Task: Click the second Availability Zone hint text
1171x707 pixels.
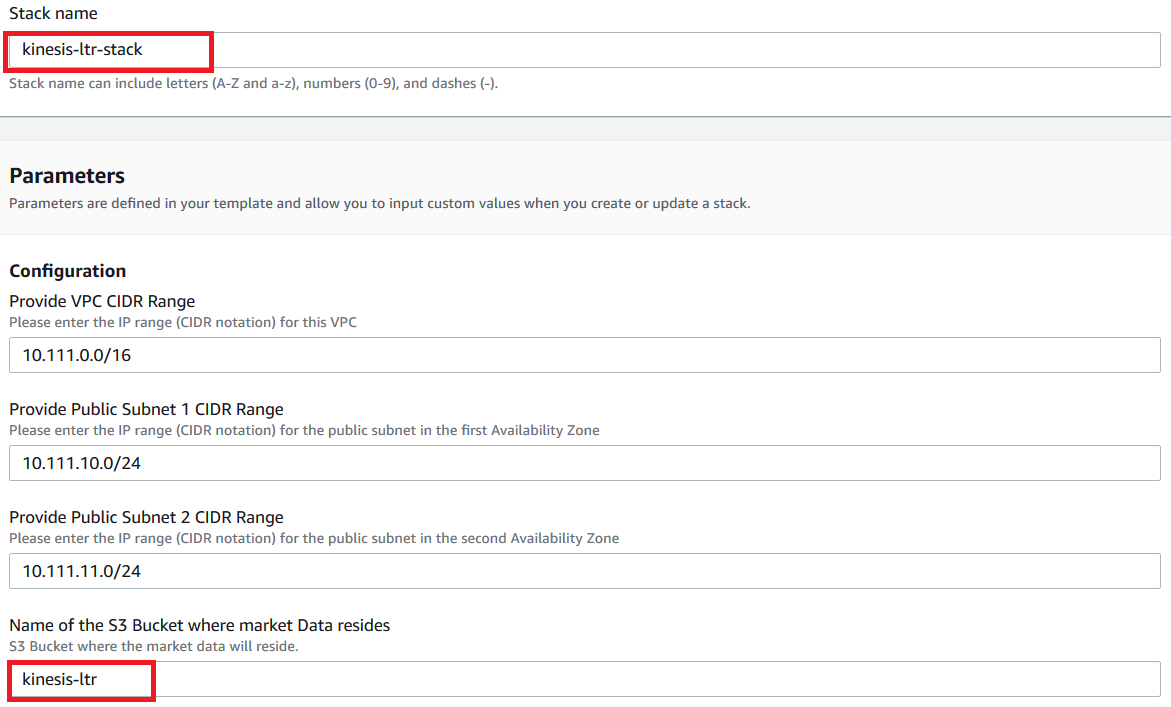Action: click(314, 538)
